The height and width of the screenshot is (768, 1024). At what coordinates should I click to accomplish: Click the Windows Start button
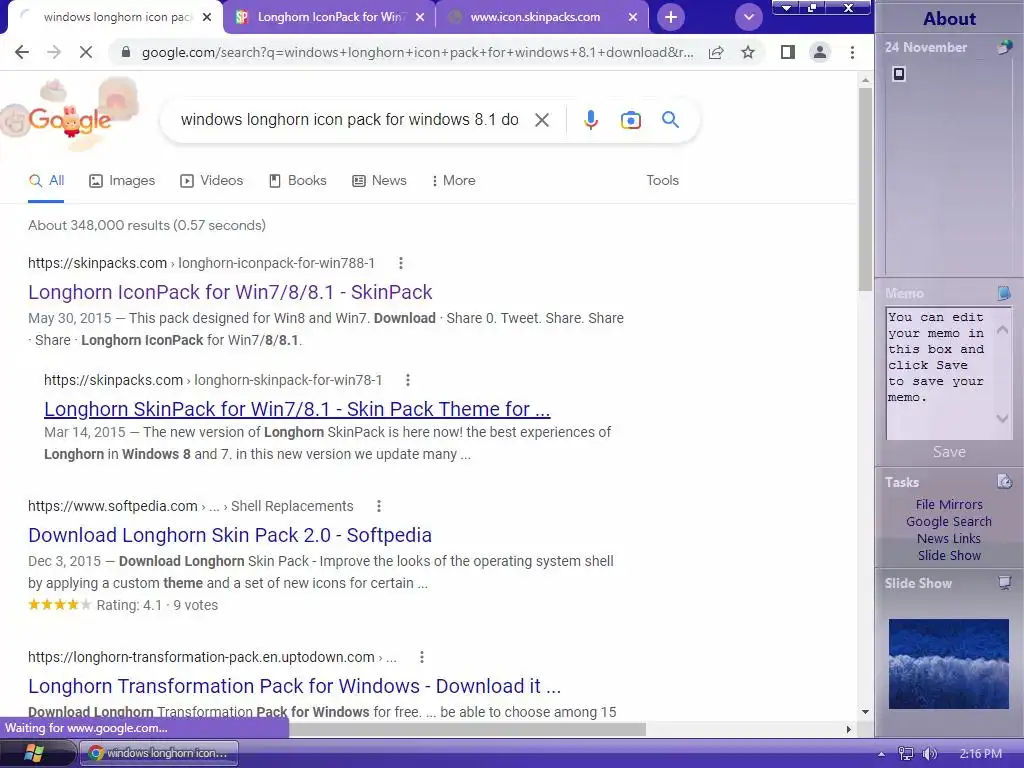click(x=34, y=753)
